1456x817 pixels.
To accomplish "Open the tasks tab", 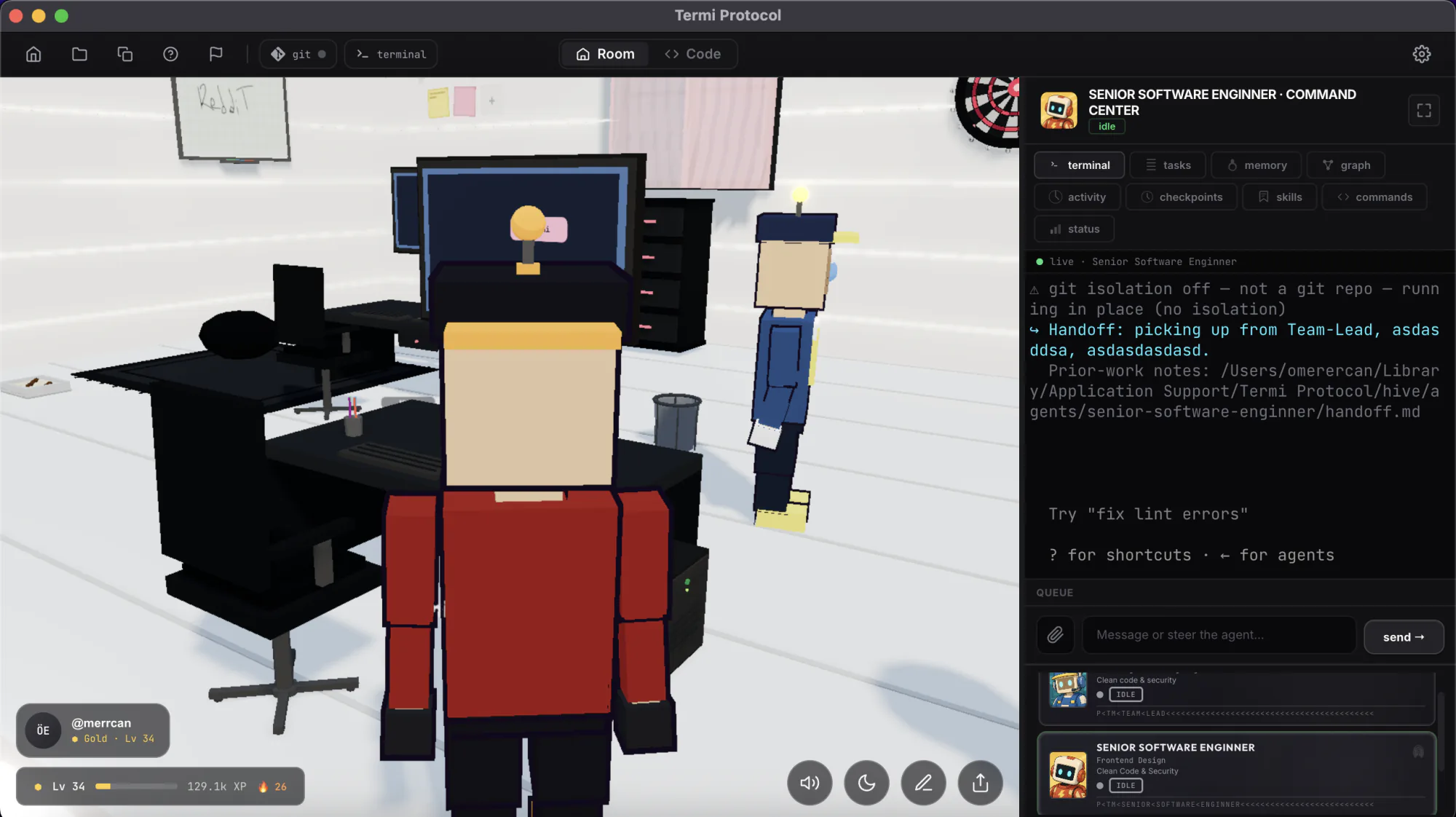I will [1168, 165].
